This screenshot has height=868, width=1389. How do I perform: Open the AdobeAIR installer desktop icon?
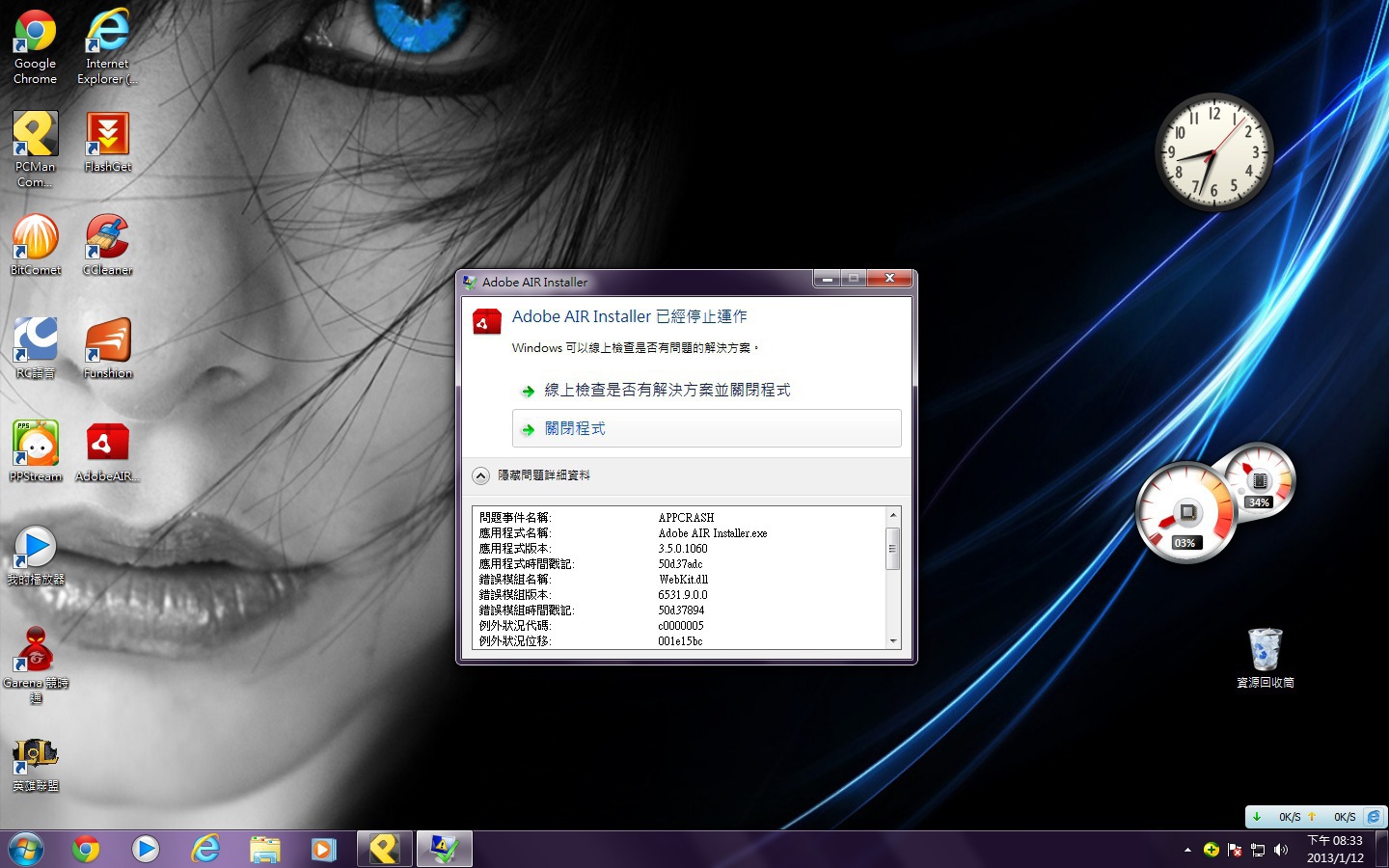click(x=107, y=445)
